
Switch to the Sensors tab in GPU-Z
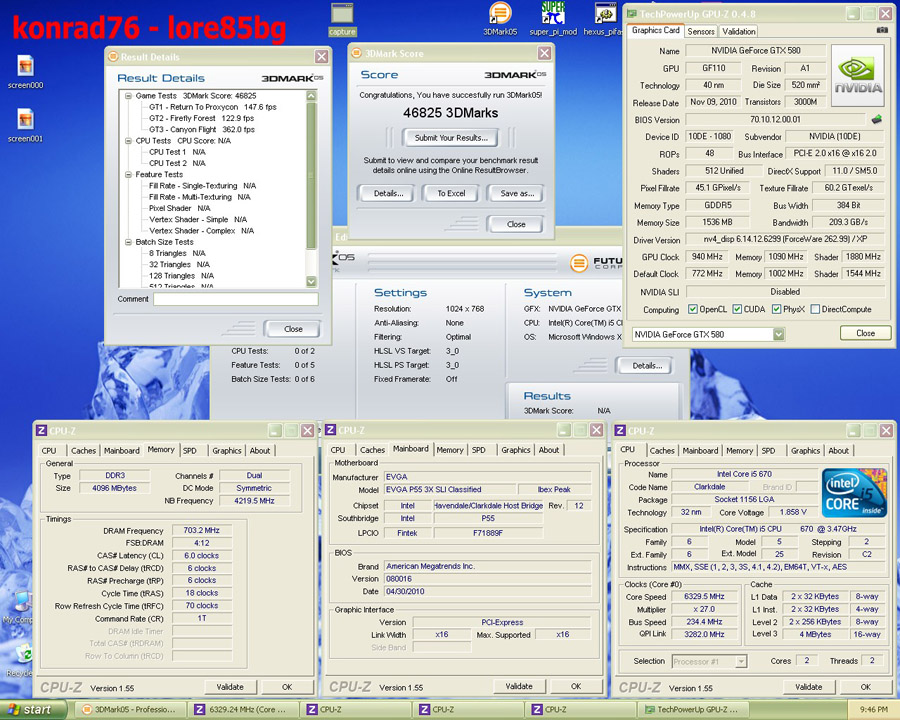tap(701, 32)
